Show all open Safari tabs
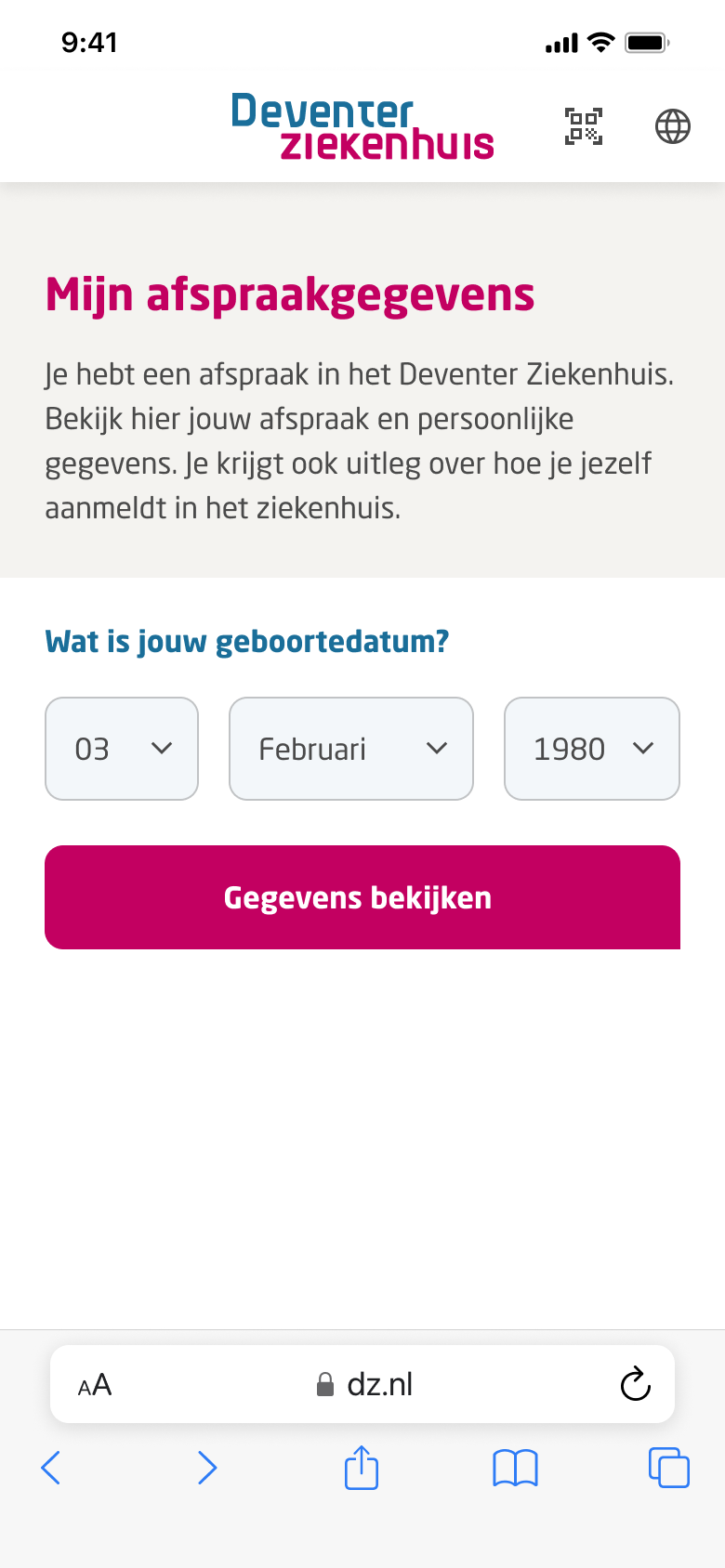Viewport: 725px width, 1568px height. coord(668,1468)
